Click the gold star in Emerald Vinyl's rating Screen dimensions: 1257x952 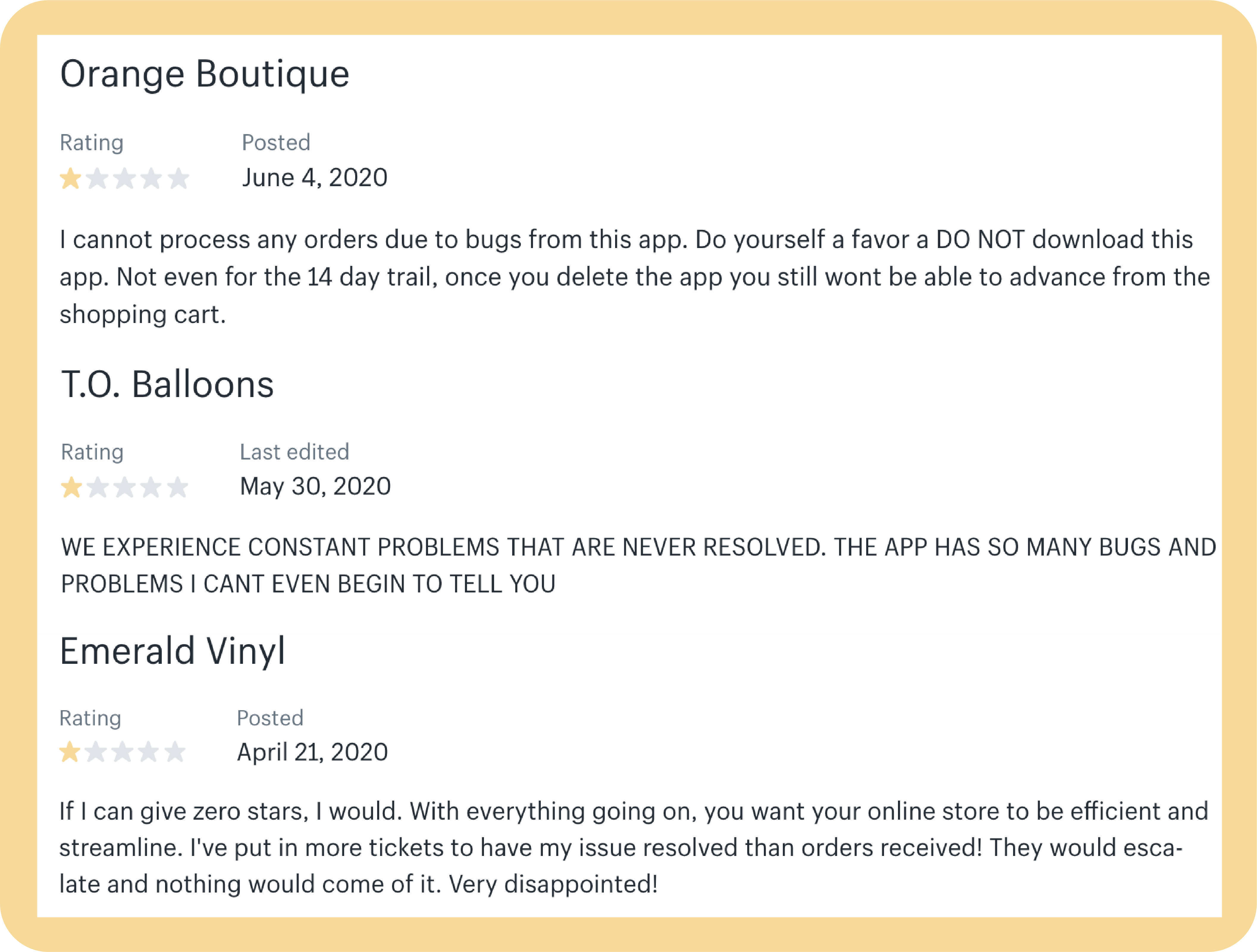pos(70,752)
